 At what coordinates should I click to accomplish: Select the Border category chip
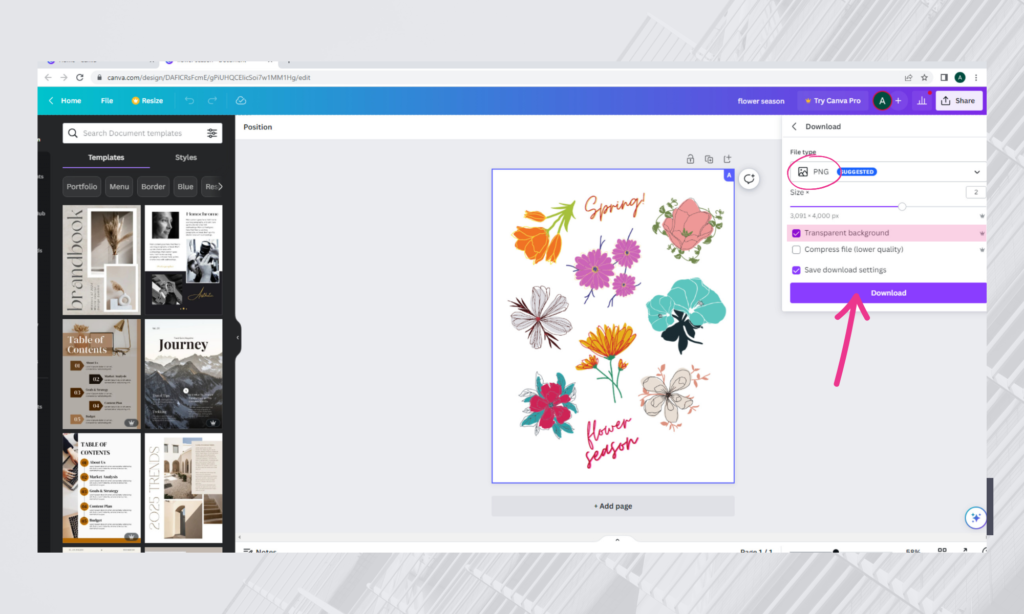(153, 187)
